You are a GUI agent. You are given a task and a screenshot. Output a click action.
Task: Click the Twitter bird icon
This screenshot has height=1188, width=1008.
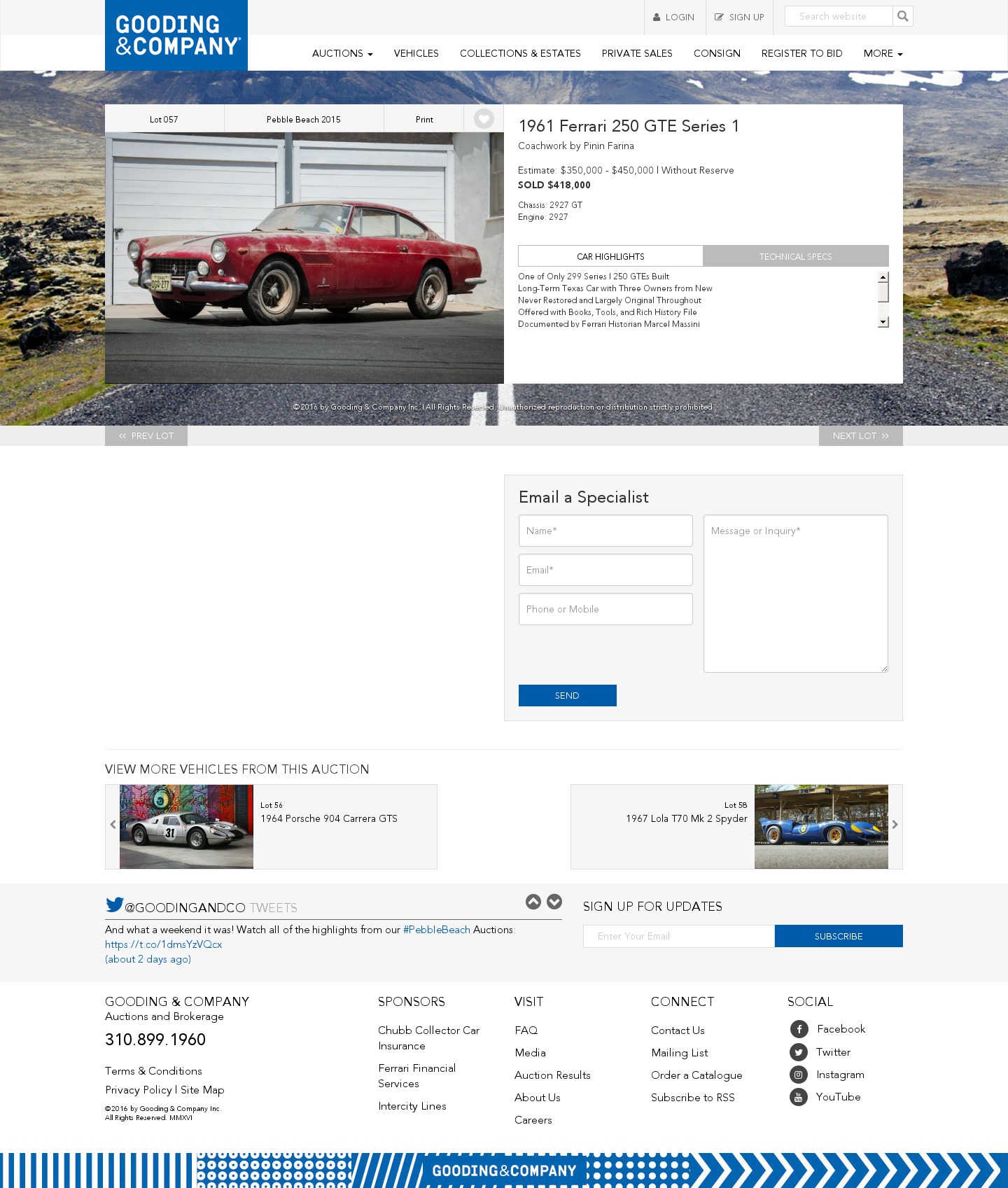[x=114, y=904]
